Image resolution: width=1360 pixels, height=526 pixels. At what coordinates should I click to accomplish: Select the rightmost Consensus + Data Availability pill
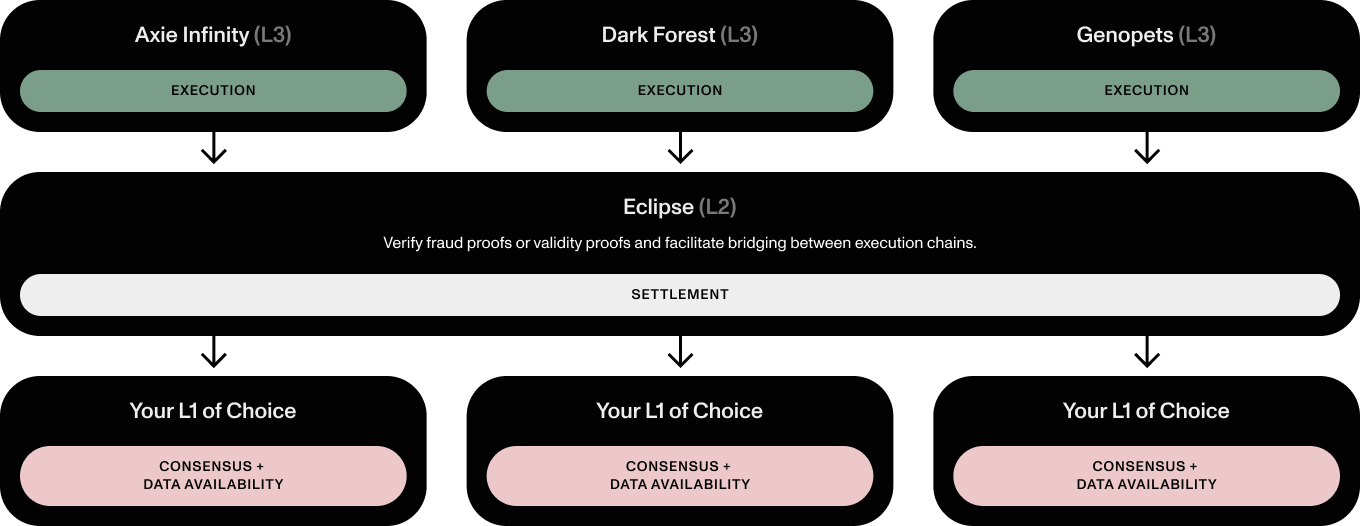pos(1146,475)
